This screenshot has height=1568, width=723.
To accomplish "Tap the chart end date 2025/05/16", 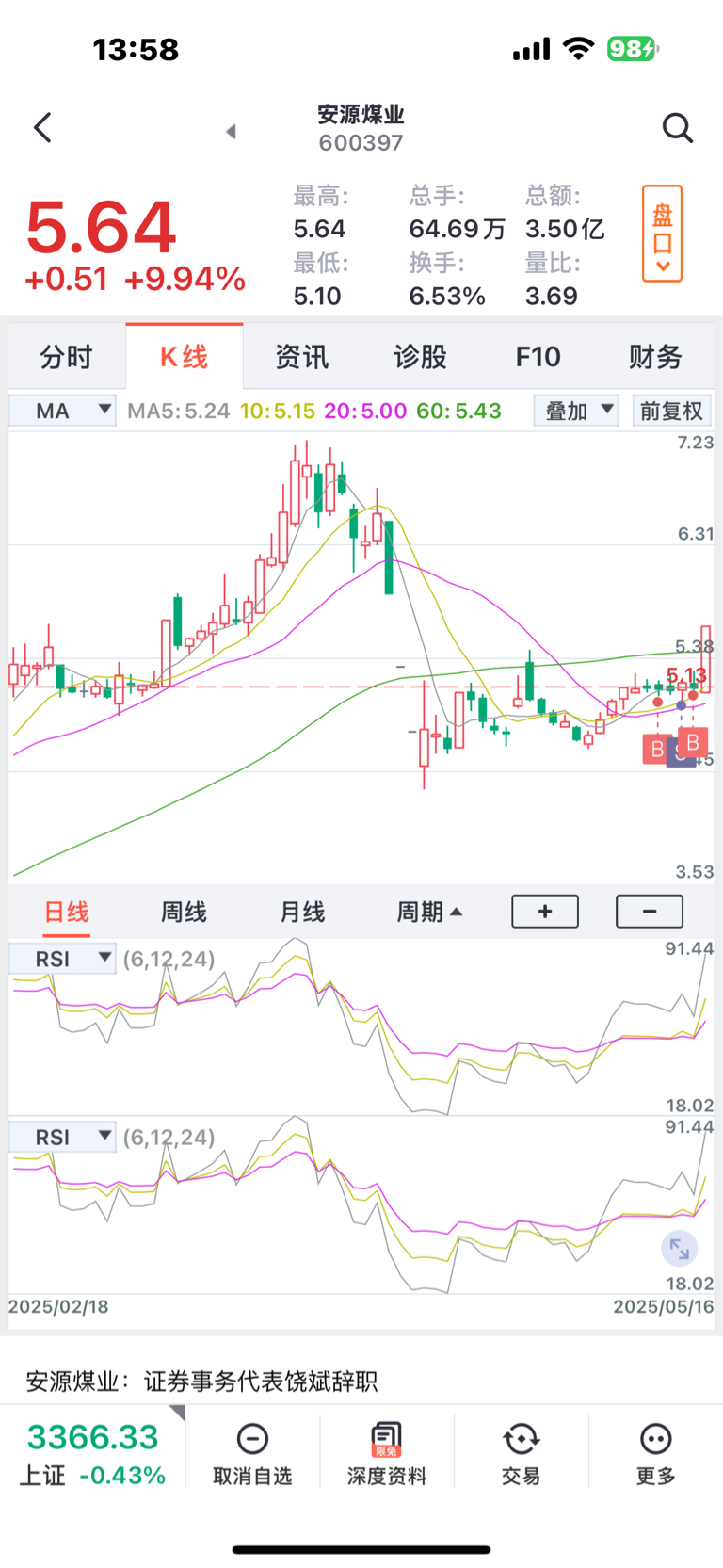I will point(664,1306).
